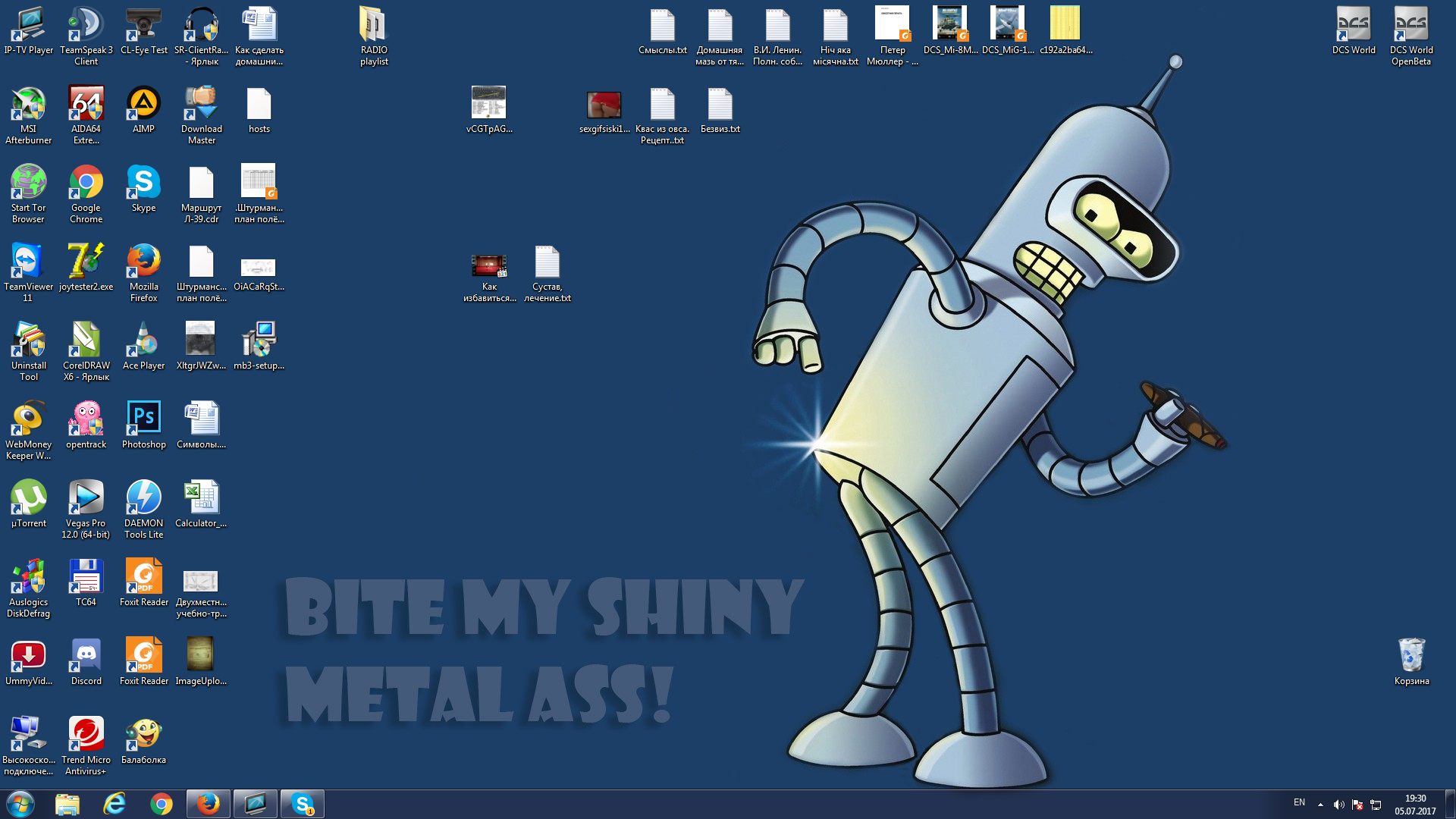Expand taskbar hidden icons tray
The height and width of the screenshot is (819, 1456).
tap(1317, 804)
